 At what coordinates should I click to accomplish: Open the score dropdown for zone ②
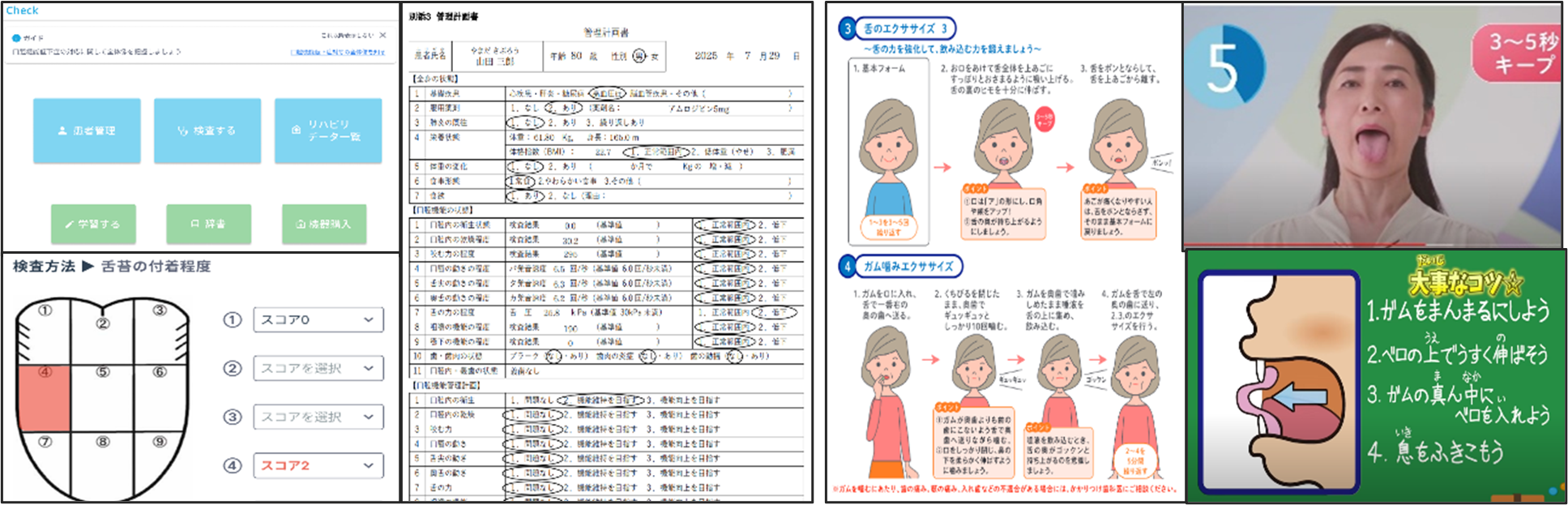click(318, 368)
